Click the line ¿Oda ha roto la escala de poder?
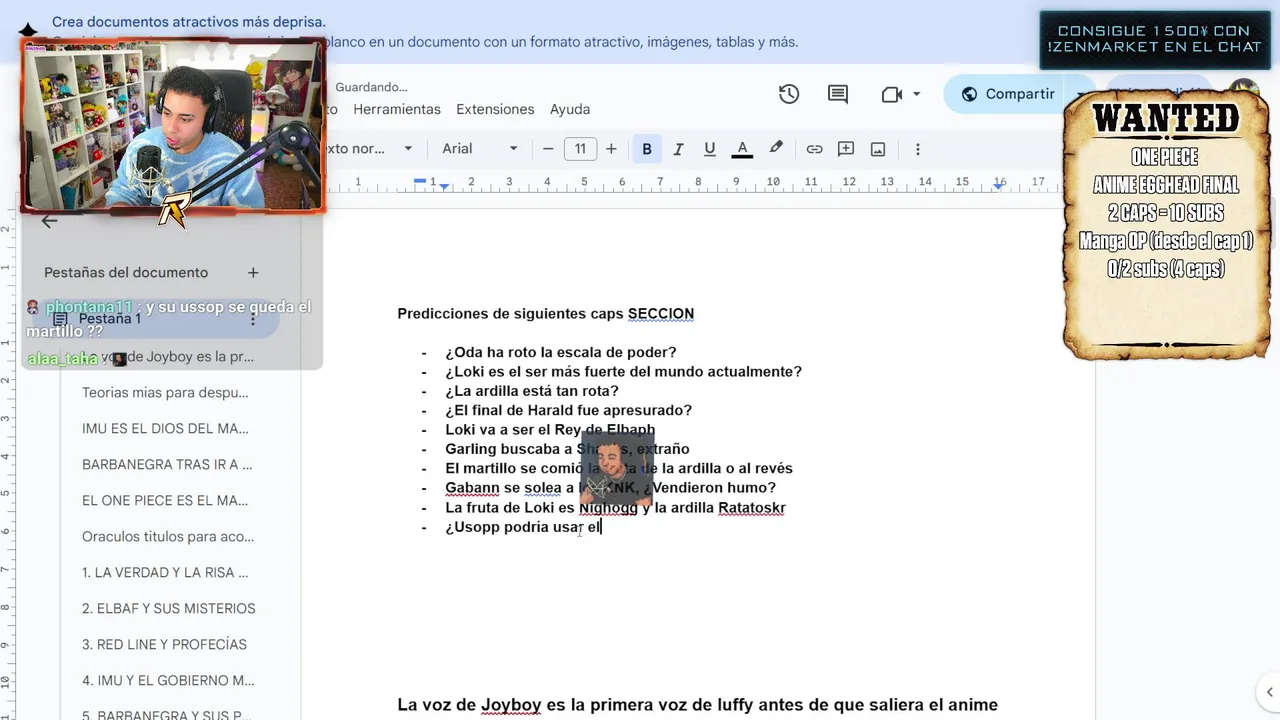Screen dimensions: 1280x720 [x=561, y=352]
